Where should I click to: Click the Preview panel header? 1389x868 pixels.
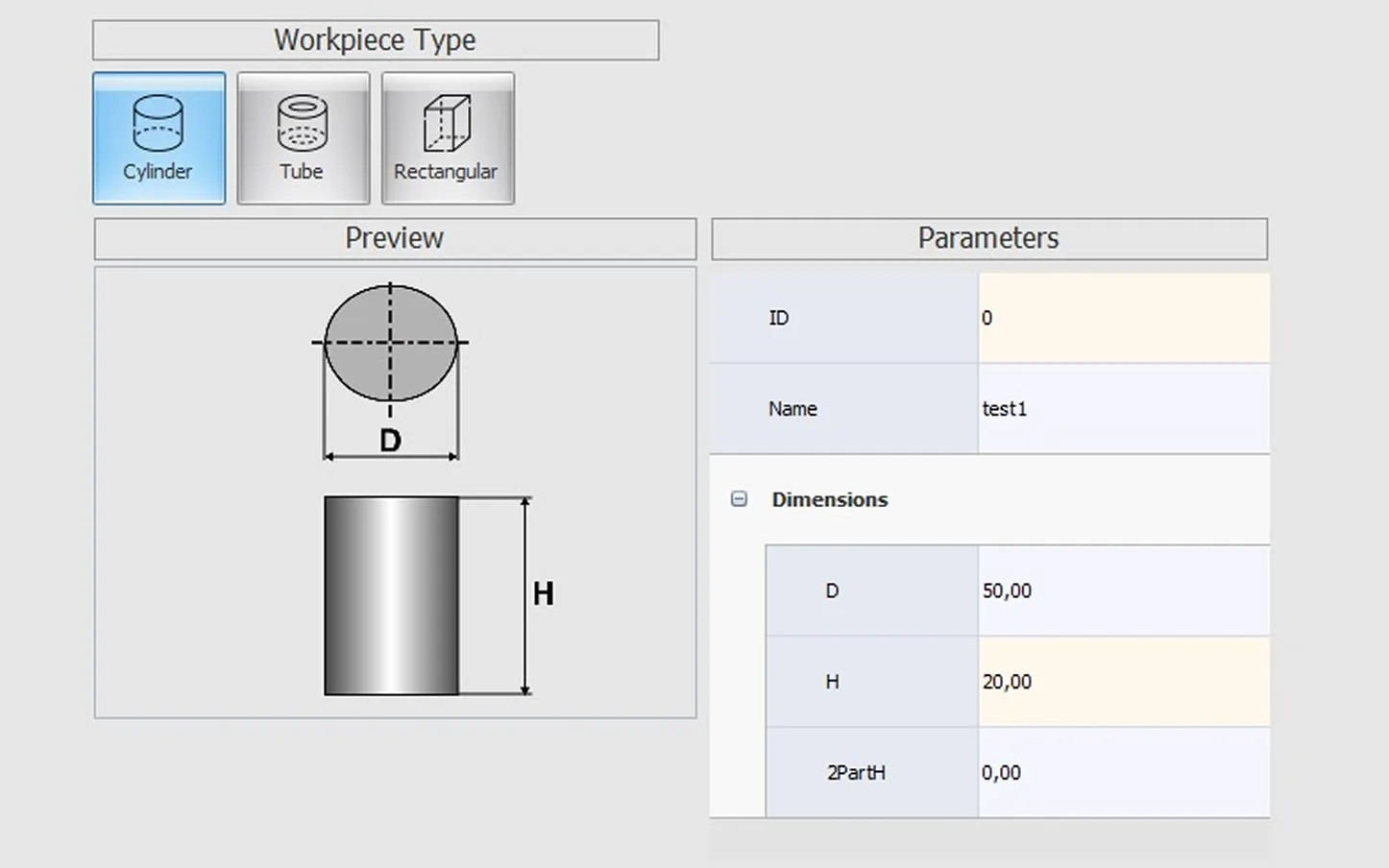(395, 238)
